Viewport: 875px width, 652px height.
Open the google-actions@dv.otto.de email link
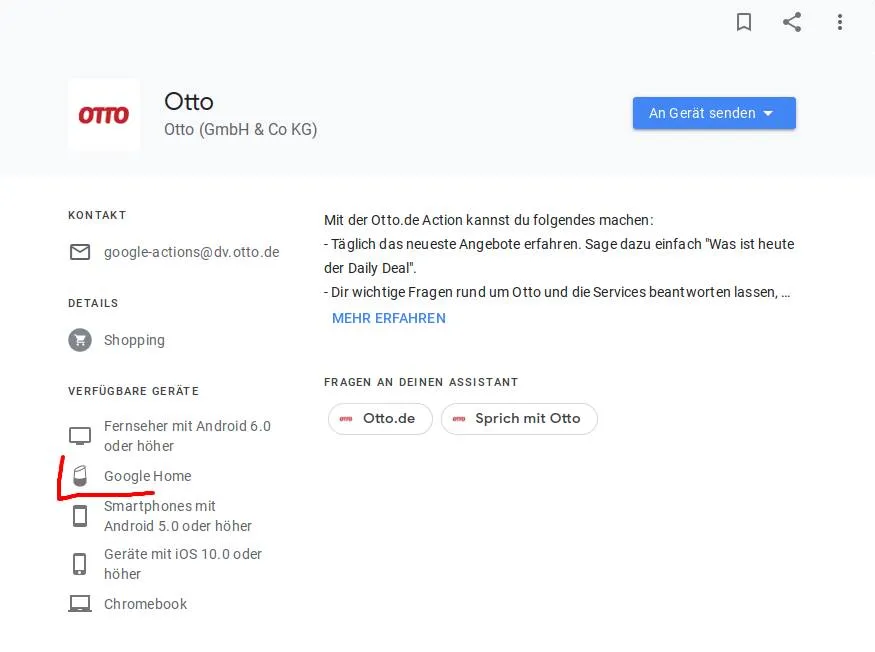point(191,252)
